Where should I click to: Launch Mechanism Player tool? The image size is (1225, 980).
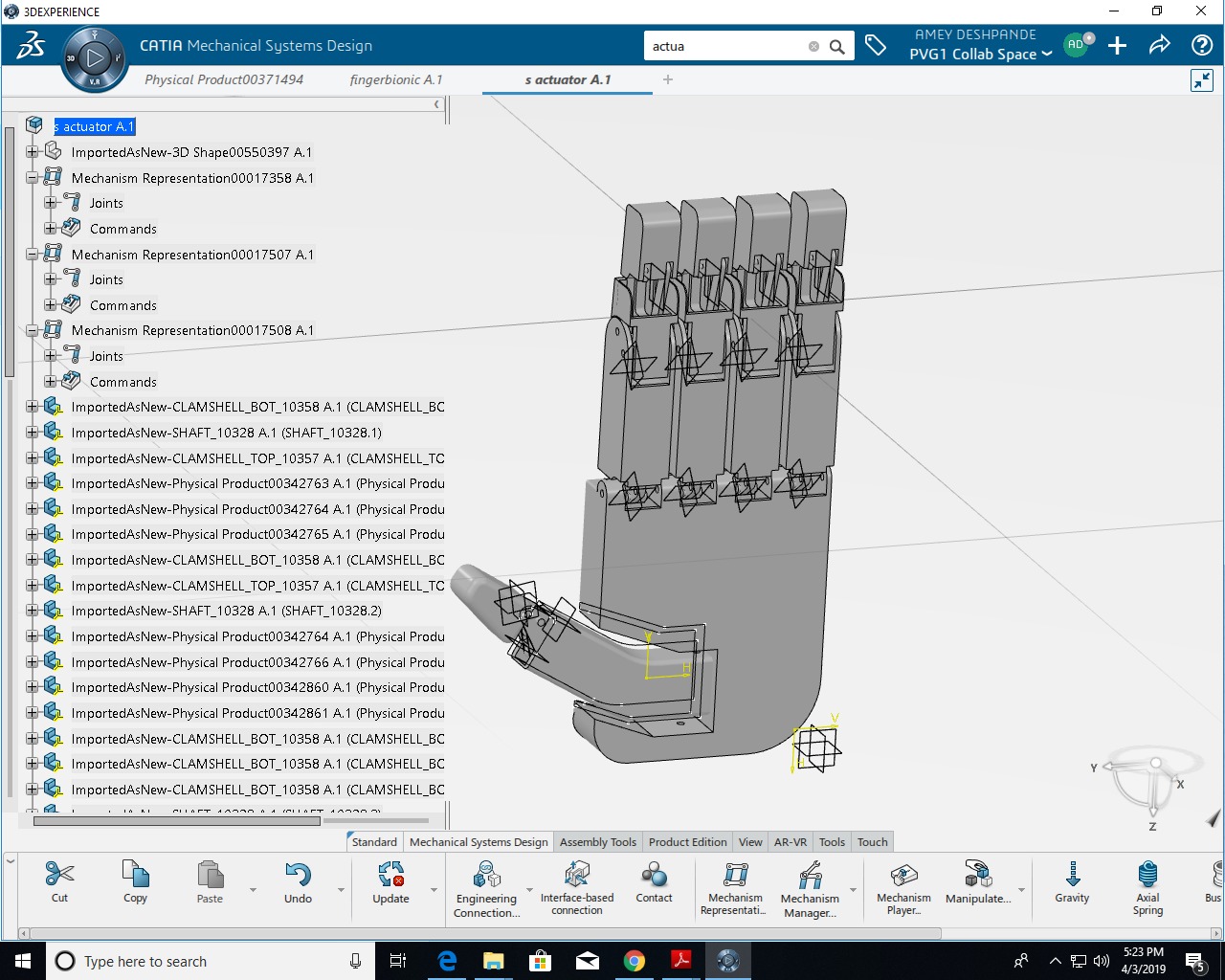click(903, 874)
